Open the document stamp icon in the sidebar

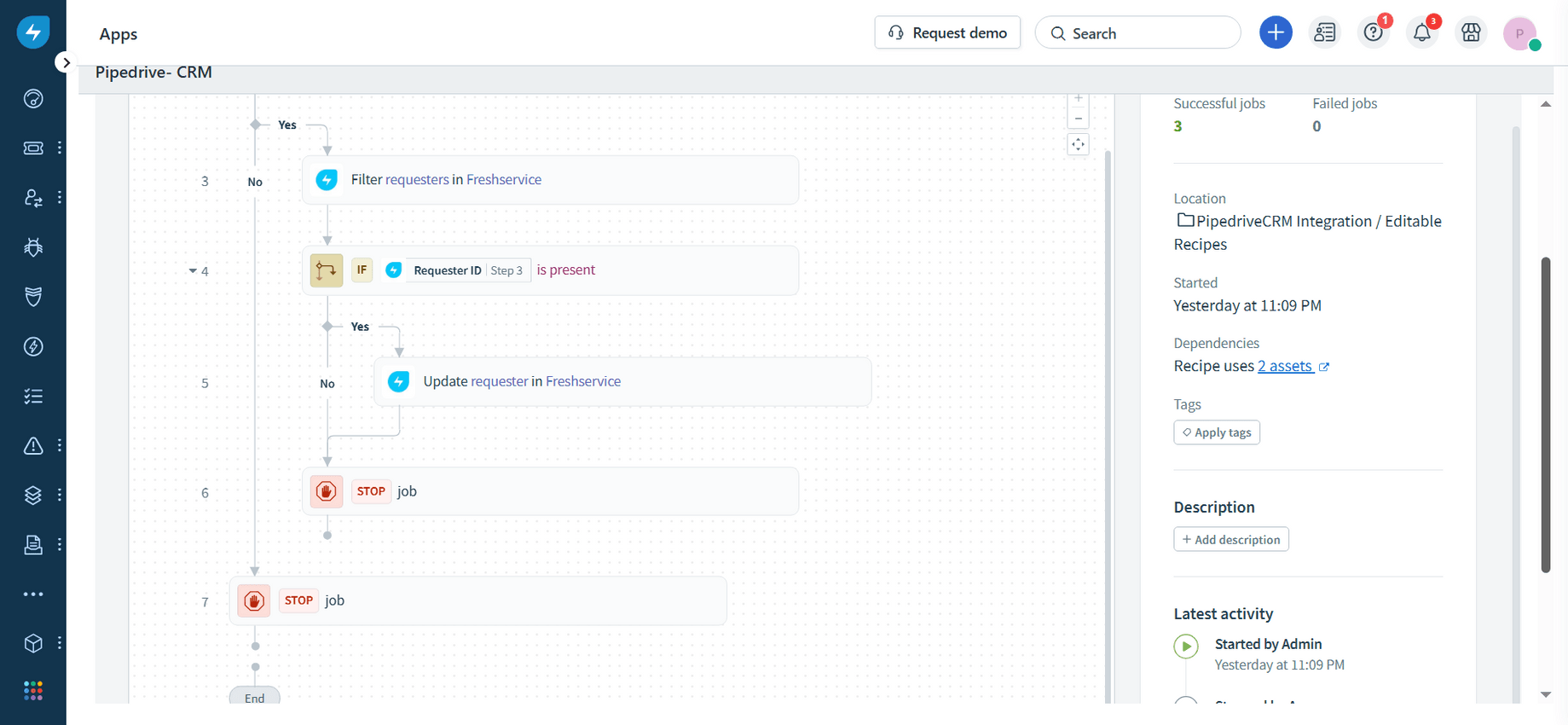(33, 544)
